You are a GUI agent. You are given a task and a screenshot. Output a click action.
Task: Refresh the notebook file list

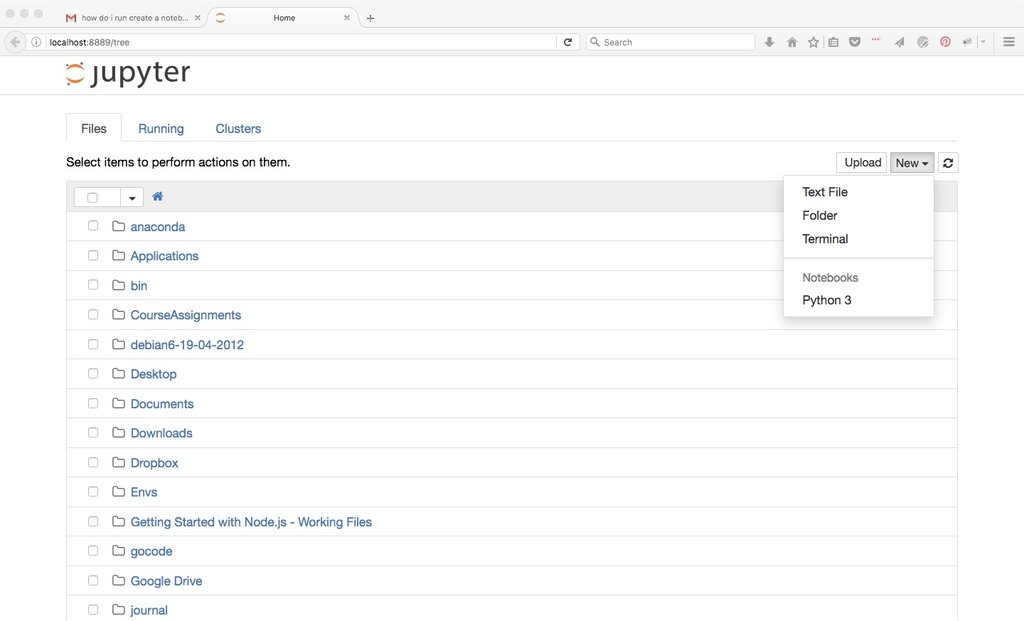tap(948, 163)
